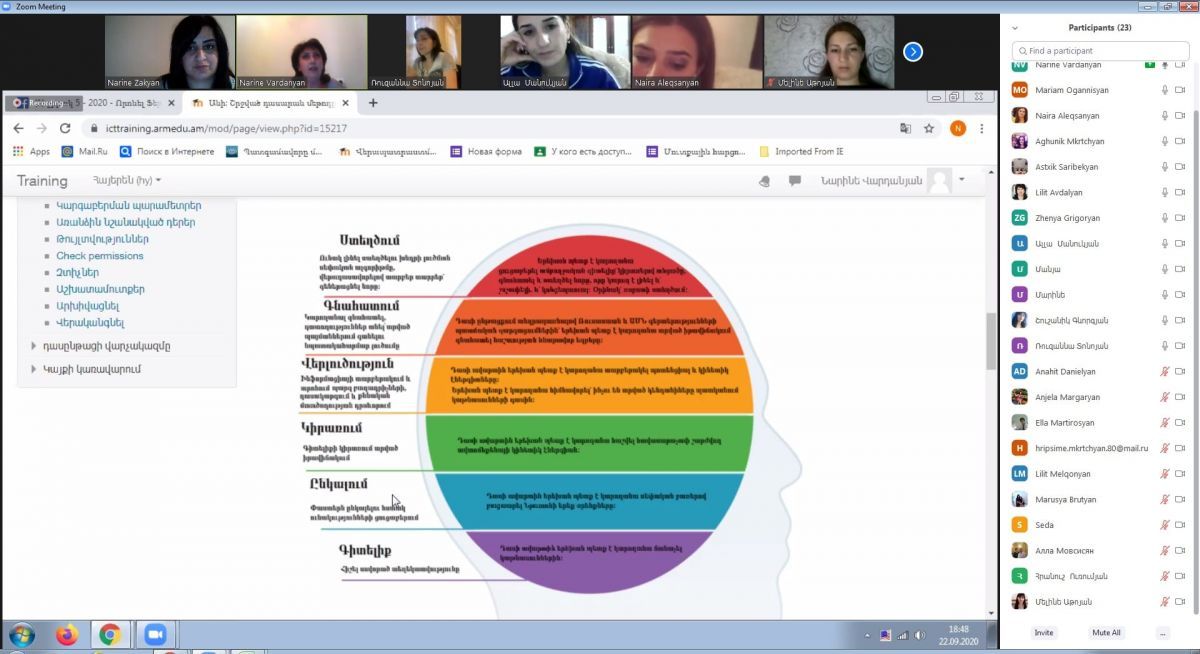Open the Հայերեն (hy) language dropdown
1200x654 pixels.
coord(127,181)
